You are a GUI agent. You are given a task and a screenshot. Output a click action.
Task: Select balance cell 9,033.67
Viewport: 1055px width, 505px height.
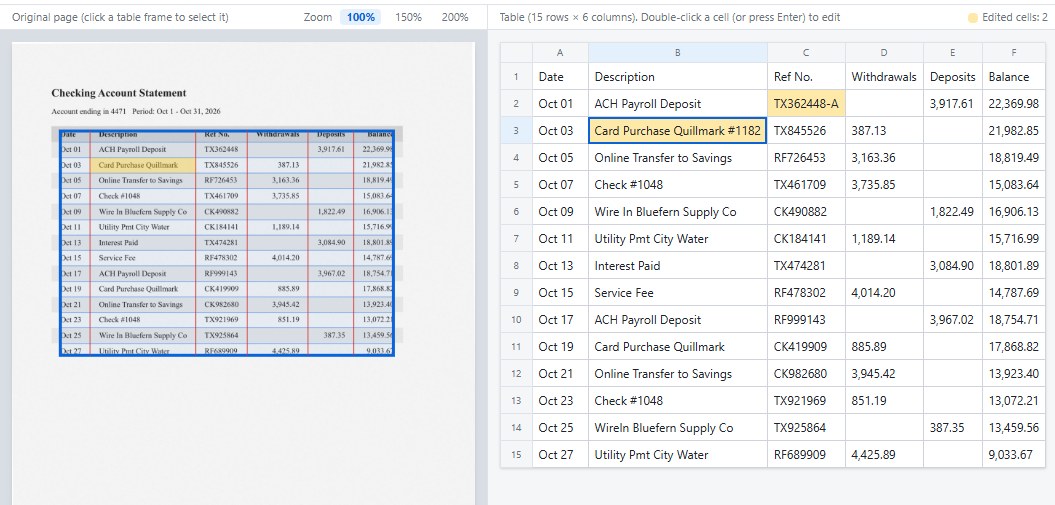pyautogui.click(x=1014, y=455)
